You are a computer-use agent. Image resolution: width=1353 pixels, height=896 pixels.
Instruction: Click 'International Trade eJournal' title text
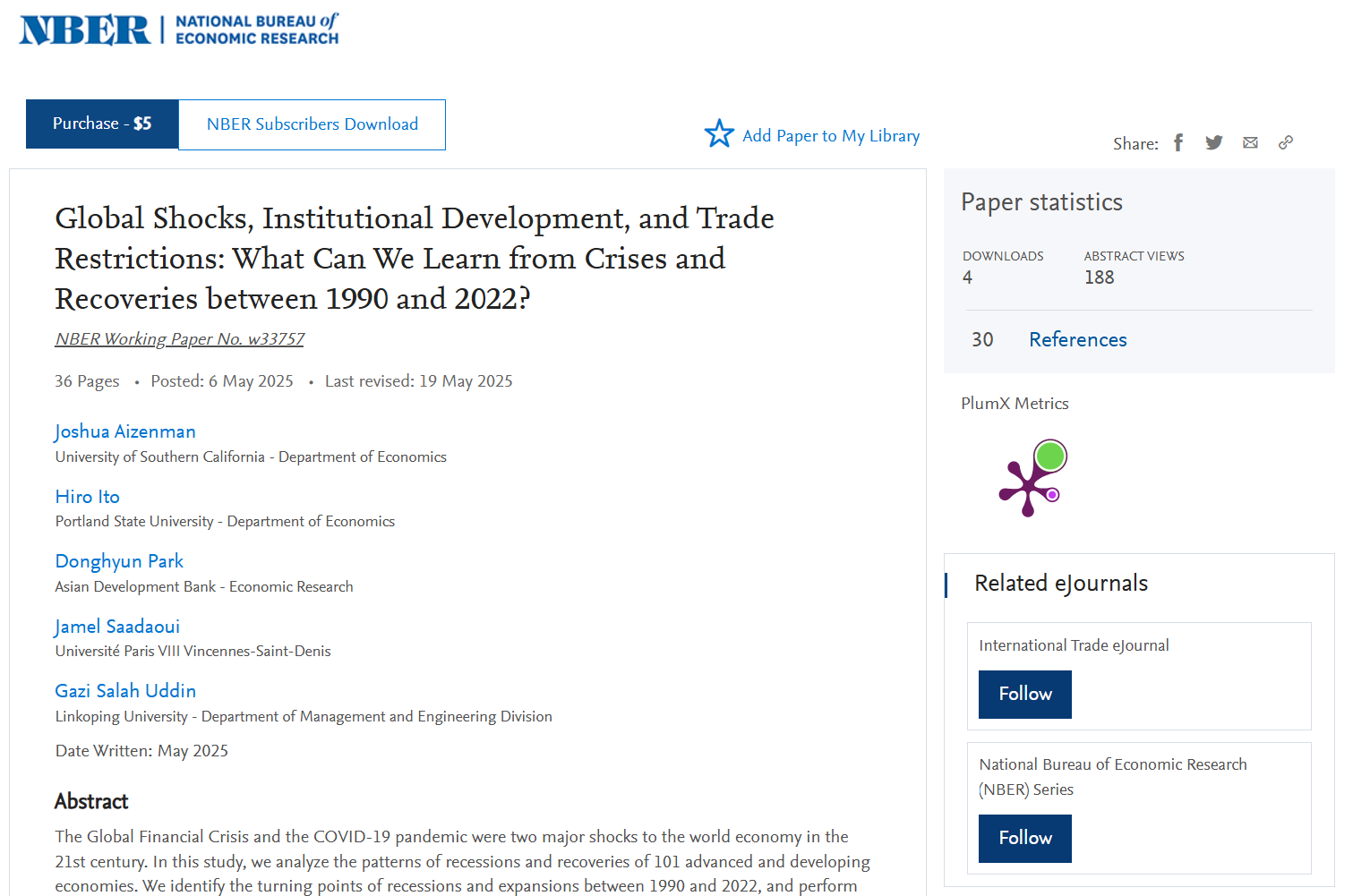[x=1074, y=645]
